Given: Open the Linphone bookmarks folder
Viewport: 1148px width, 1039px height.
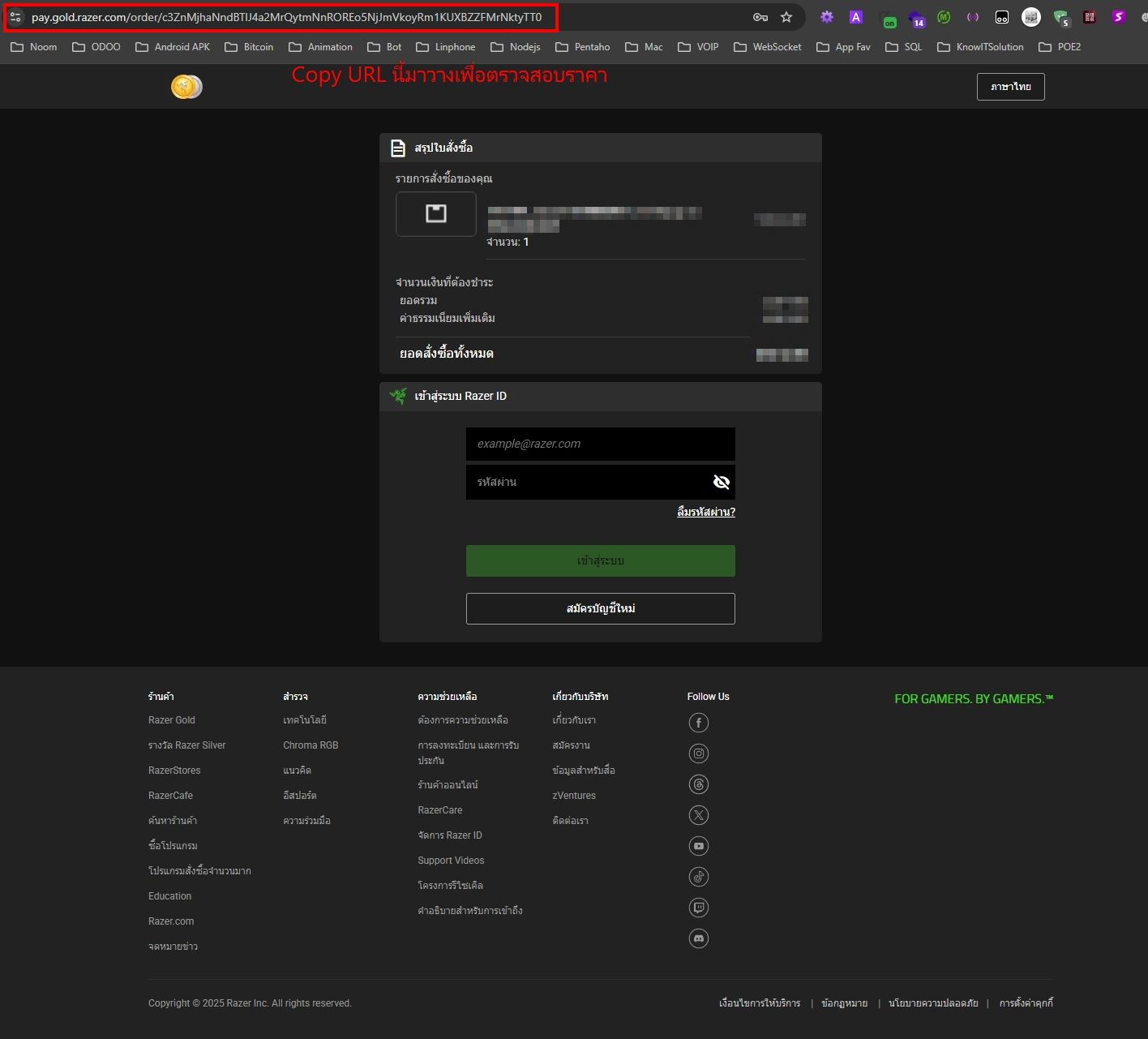Looking at the screenshot, I should 446,47.
